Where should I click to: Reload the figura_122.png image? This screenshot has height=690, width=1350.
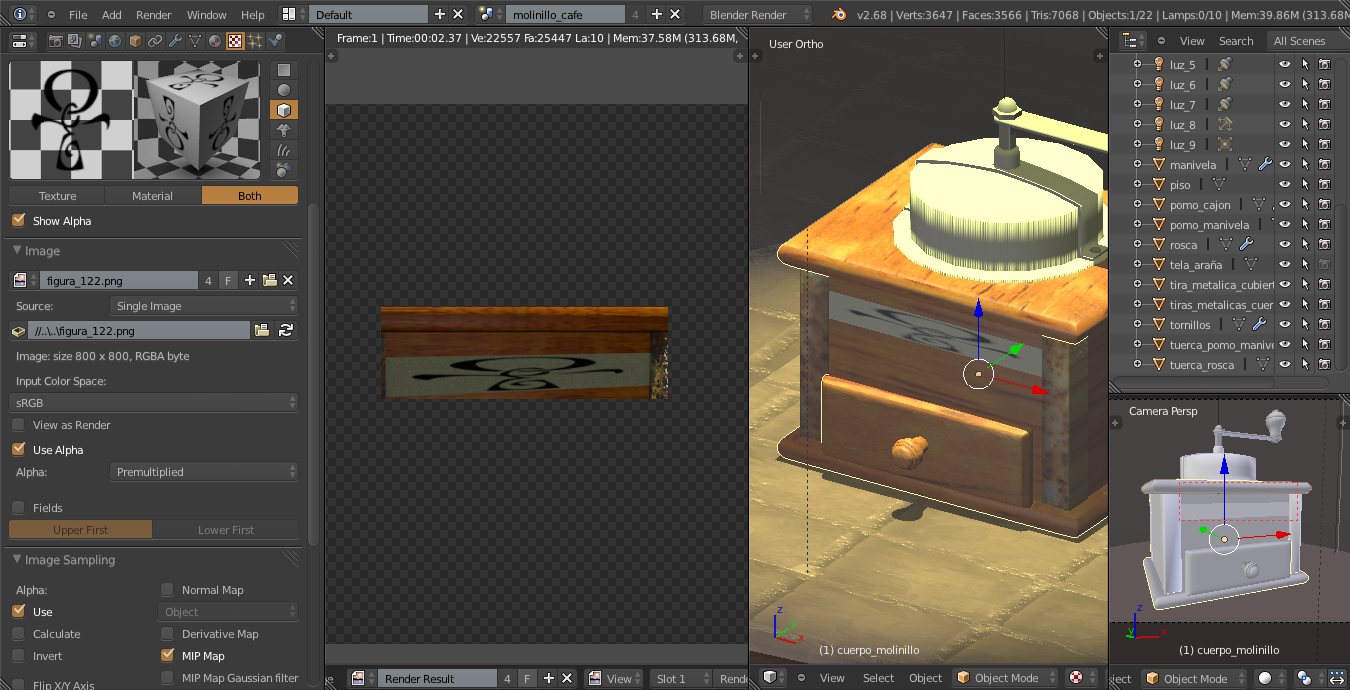pos(286,330)
